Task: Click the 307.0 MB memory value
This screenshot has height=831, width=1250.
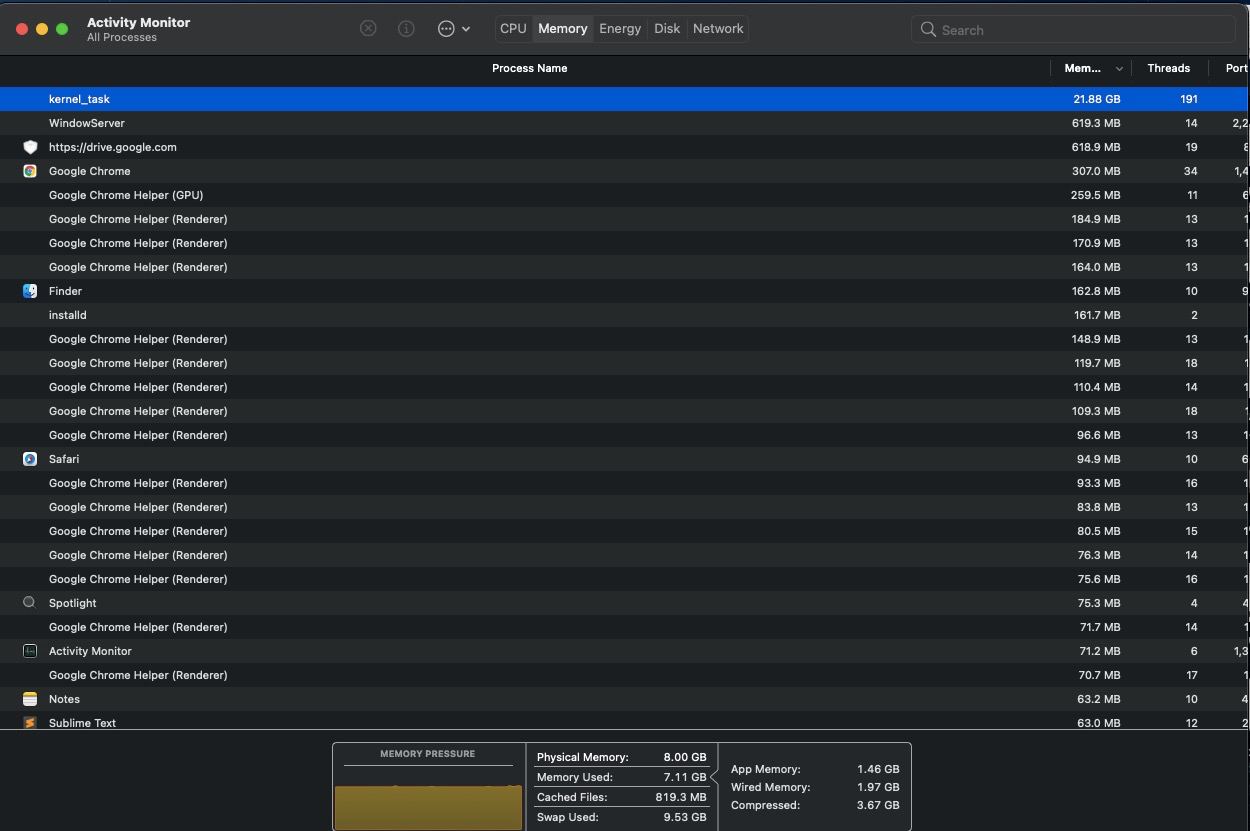Action: 1096,171
